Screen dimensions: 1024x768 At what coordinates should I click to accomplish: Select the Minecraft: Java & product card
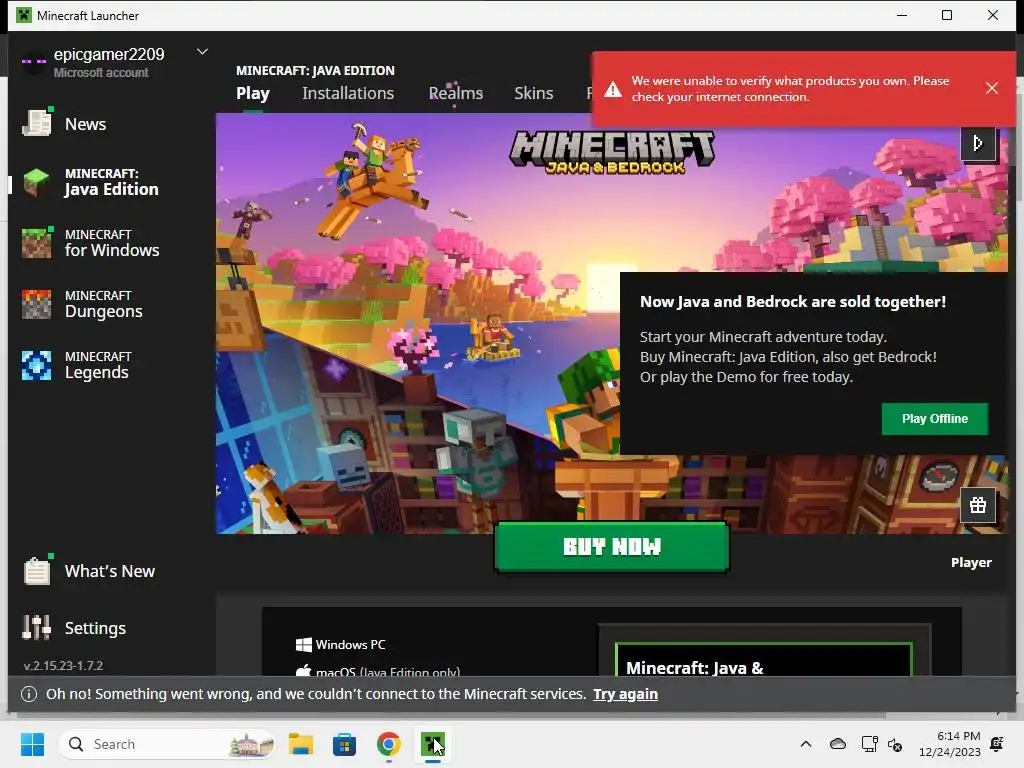[x=763, y=660]
